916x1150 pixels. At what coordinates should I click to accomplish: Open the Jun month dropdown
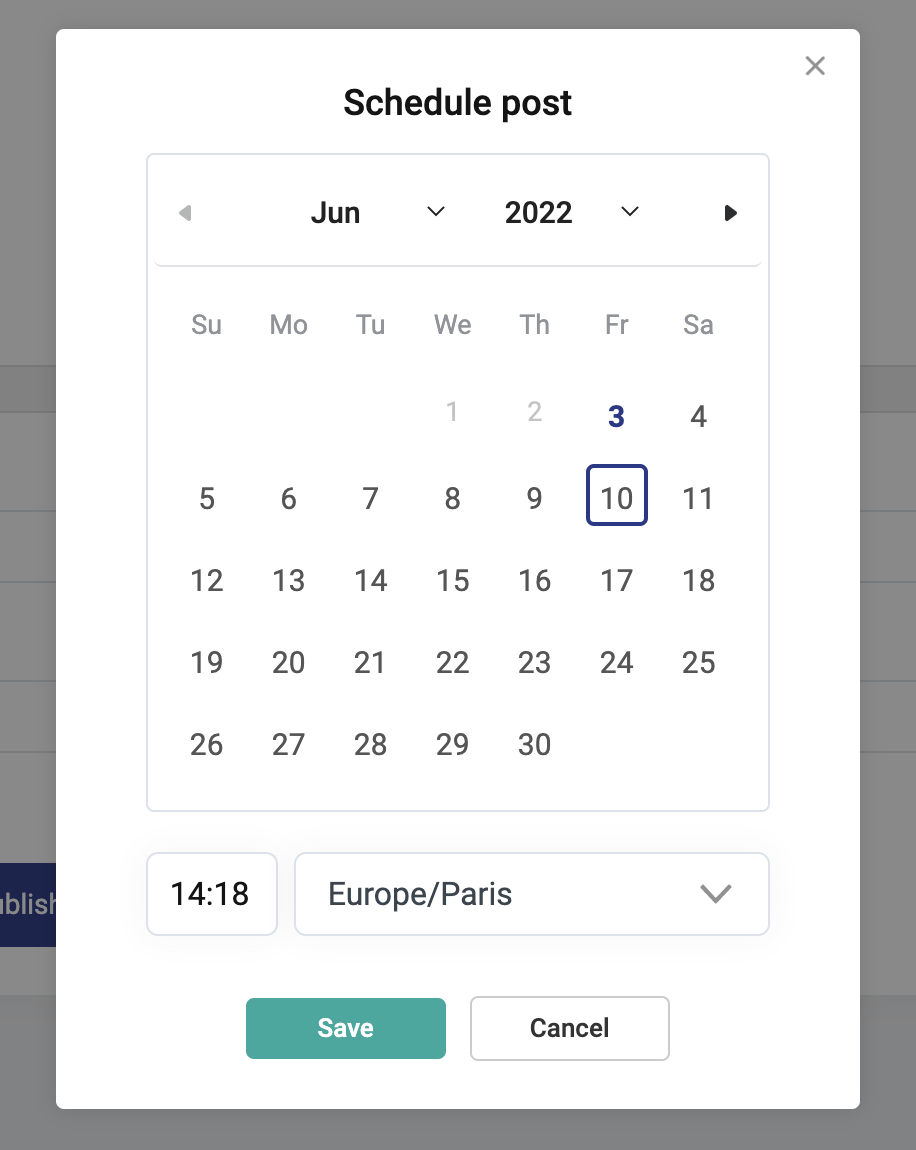(377, 213)
